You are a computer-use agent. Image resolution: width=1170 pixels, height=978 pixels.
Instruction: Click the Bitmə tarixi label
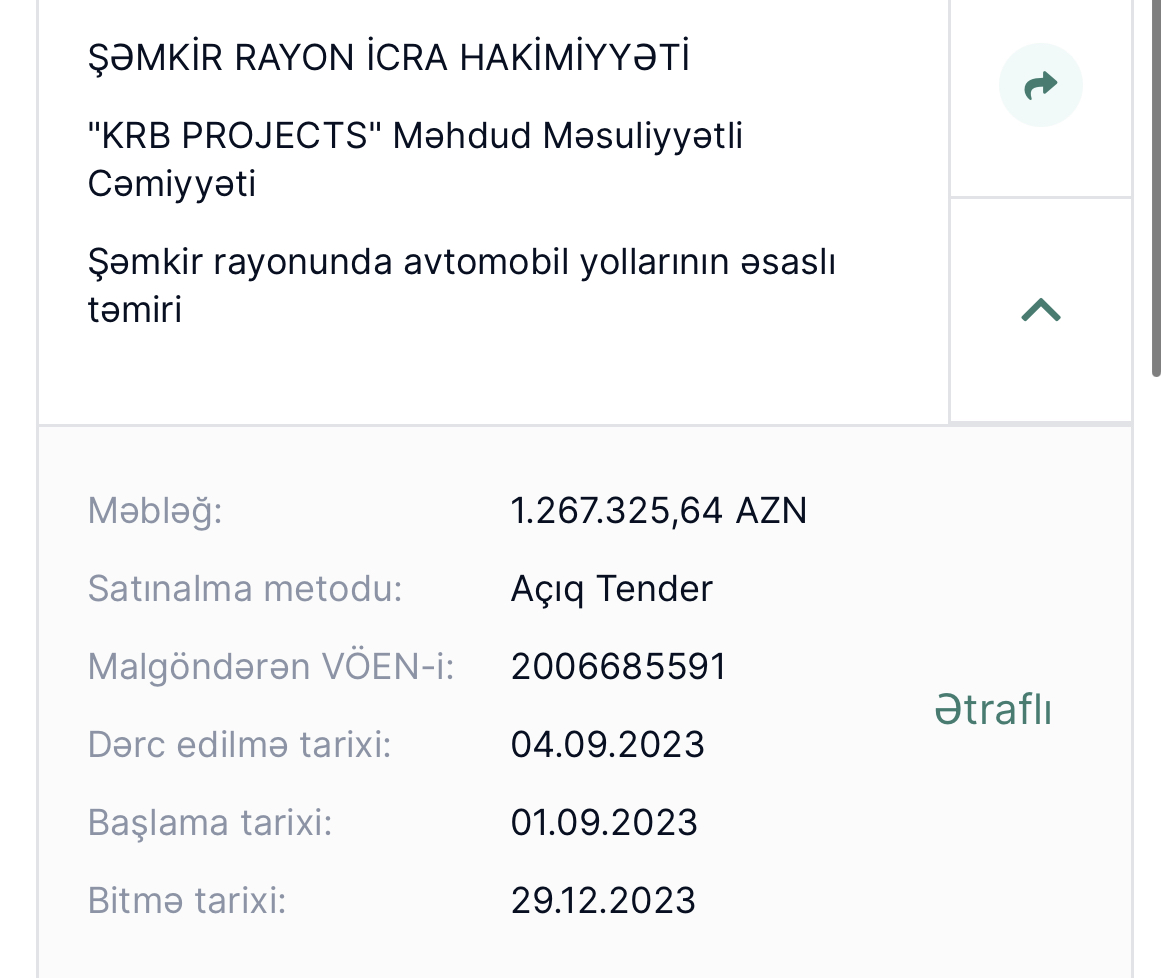click(187, 900)
